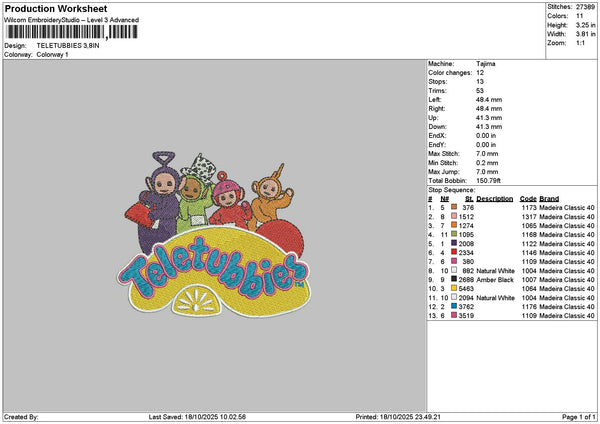Screen dimensions: 600x424
Task: Click the 'Left:' measurement row
Action: pos(465,100)
